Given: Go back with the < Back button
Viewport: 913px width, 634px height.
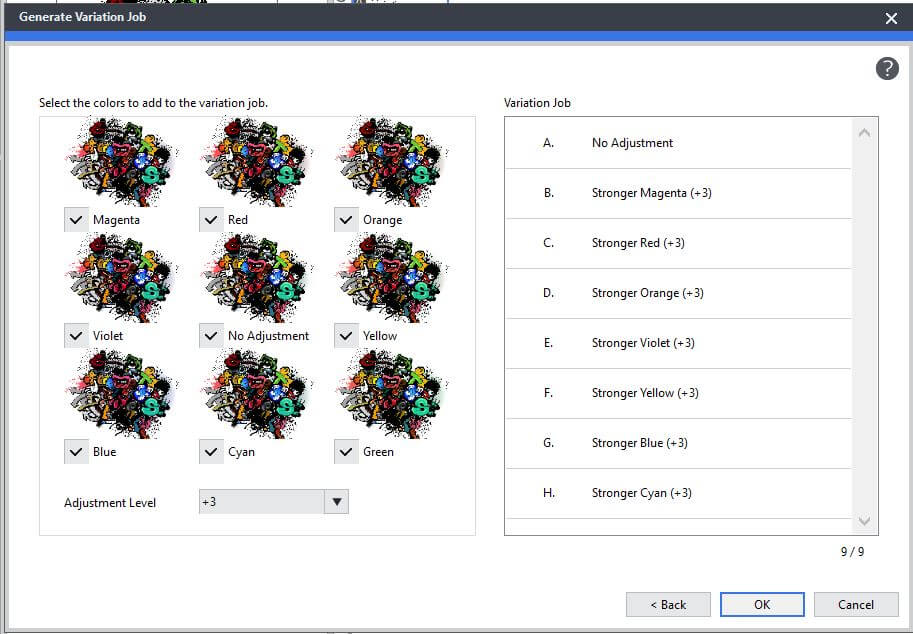Looking at the screenshot, I should click(x=668, y=604).
